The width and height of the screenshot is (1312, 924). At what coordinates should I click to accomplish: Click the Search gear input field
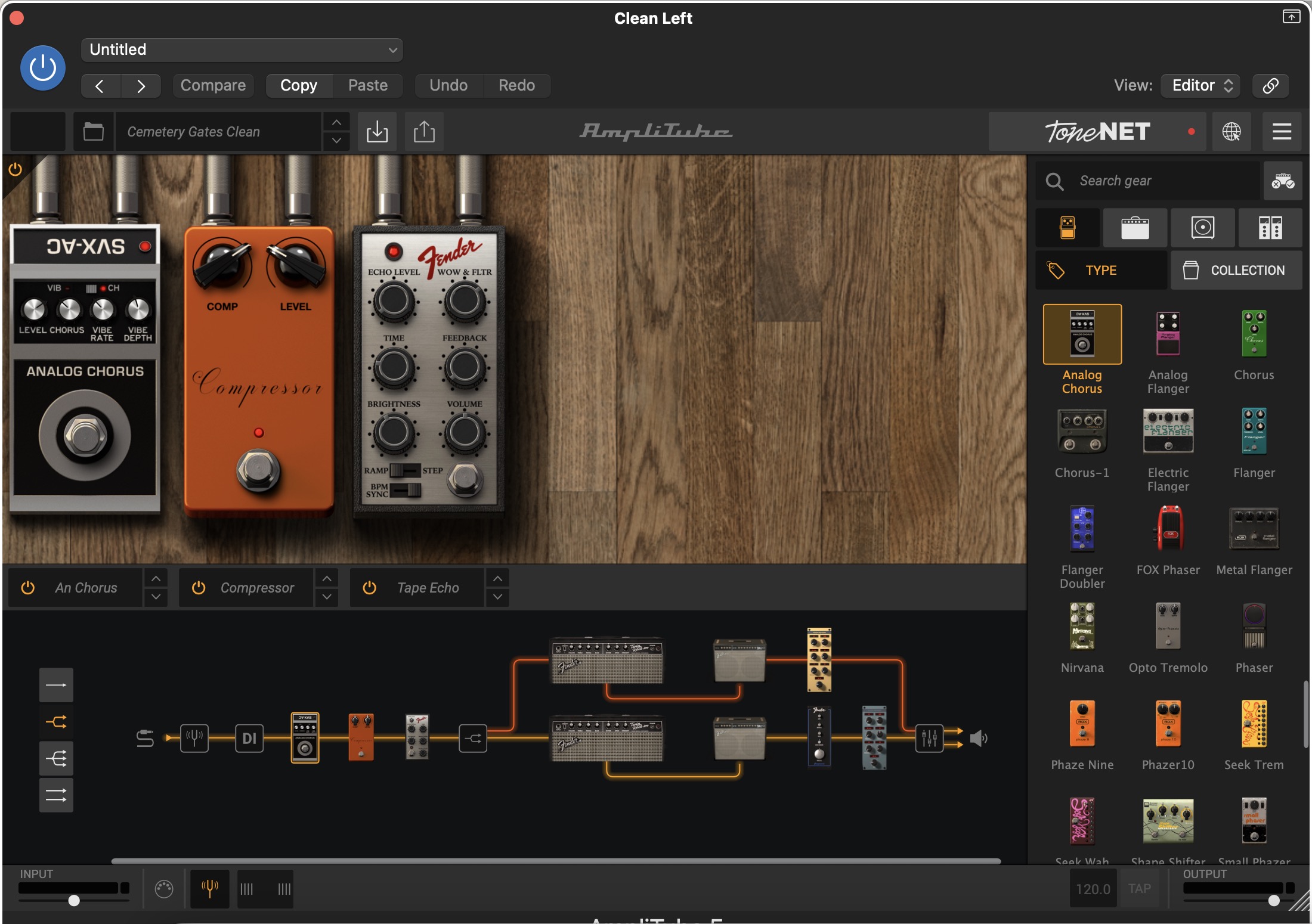click(x=1148, y=181)
